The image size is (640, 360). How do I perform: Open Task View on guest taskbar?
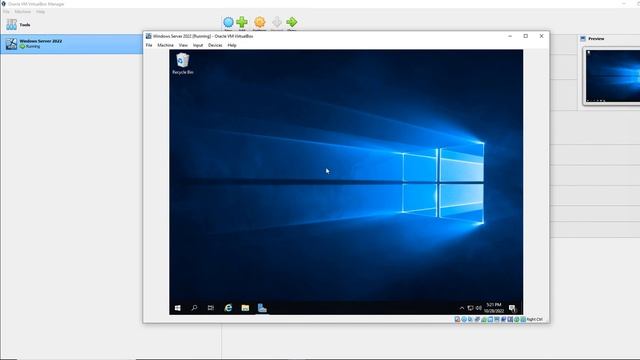tap(211, 308)
